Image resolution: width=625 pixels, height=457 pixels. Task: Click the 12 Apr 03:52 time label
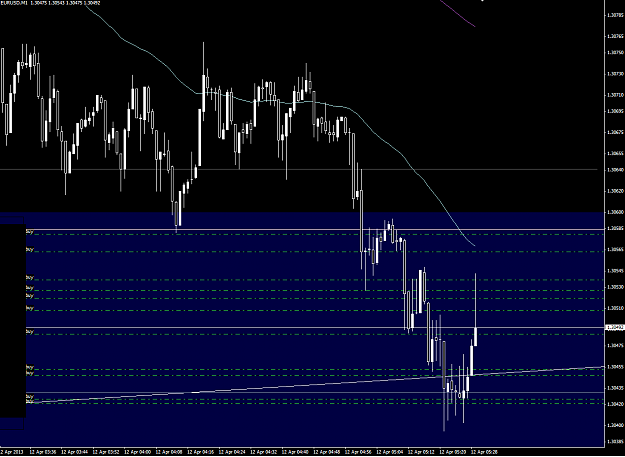(x=105, y=452)
